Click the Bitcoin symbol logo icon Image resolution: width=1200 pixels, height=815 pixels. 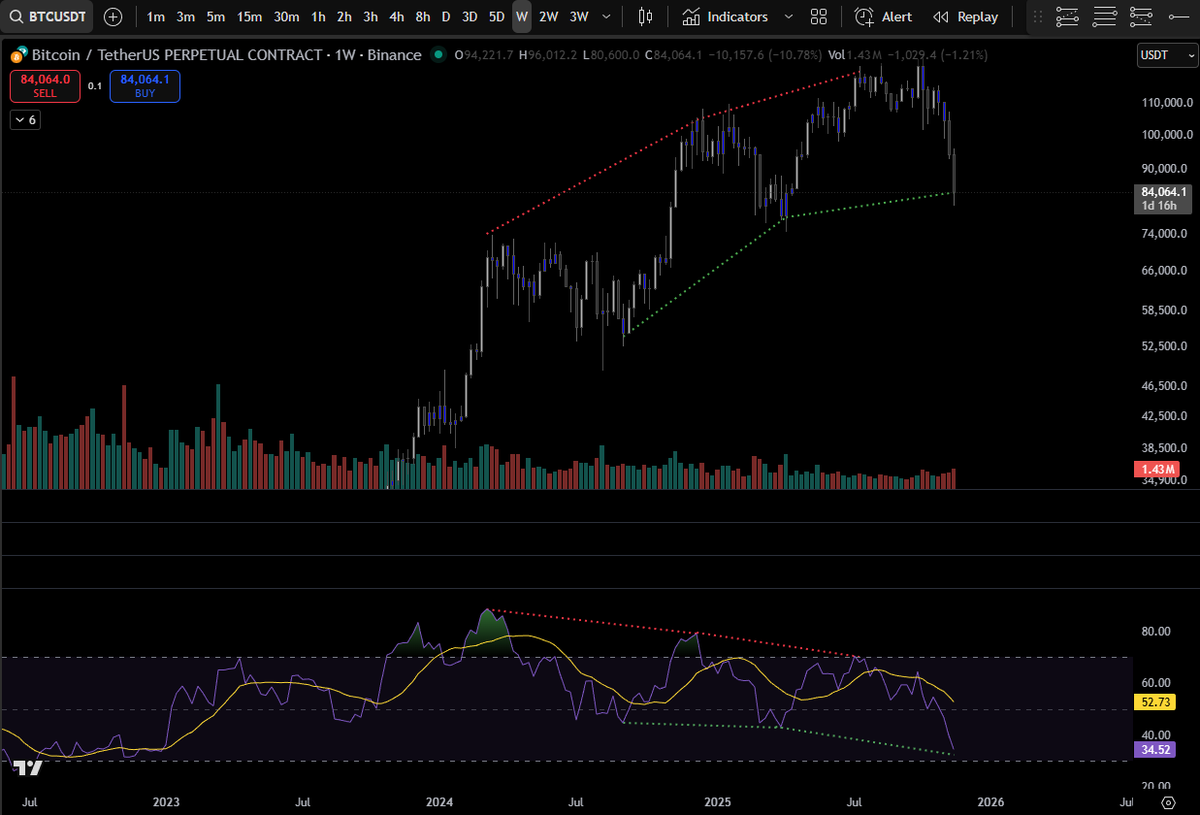pos(18,55)
